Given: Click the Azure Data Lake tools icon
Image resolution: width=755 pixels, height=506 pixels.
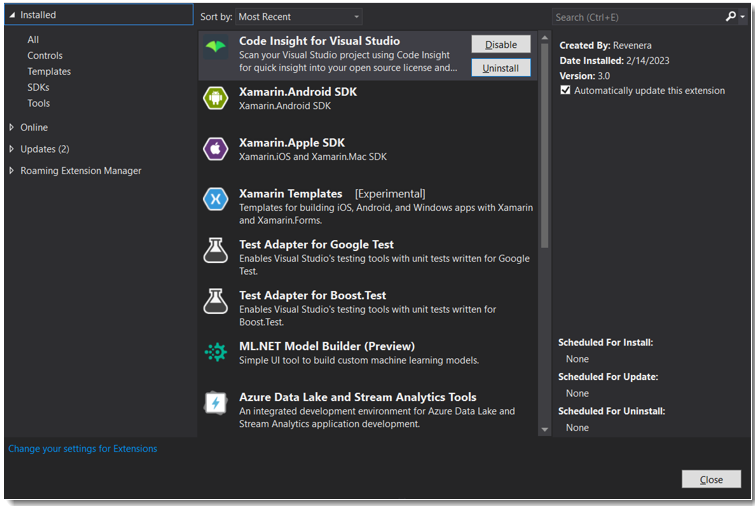Looking at the screenshot, I should pyautogui.click(x=216, y=403).
